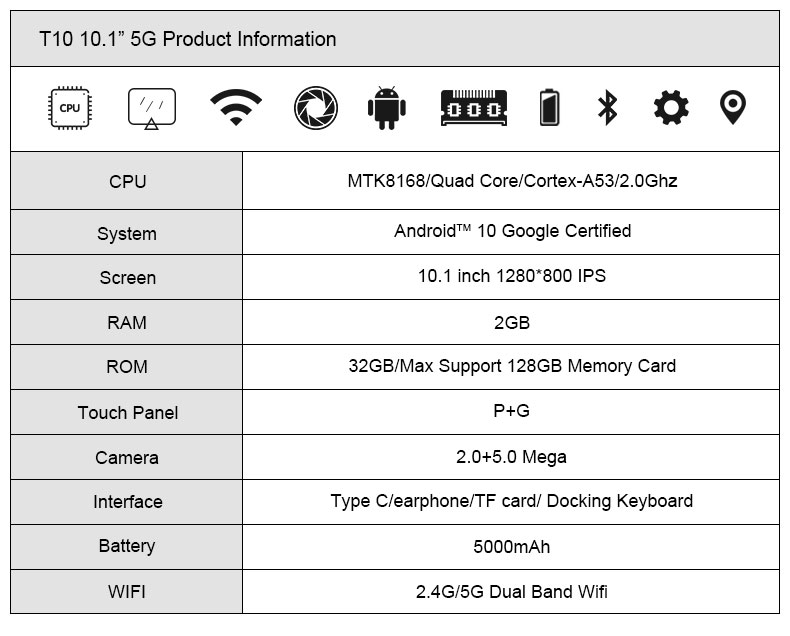The height and width of the screenshot is (636, 790).
Task: Click the camera aperture icon
Action: (x=316, y=108)
